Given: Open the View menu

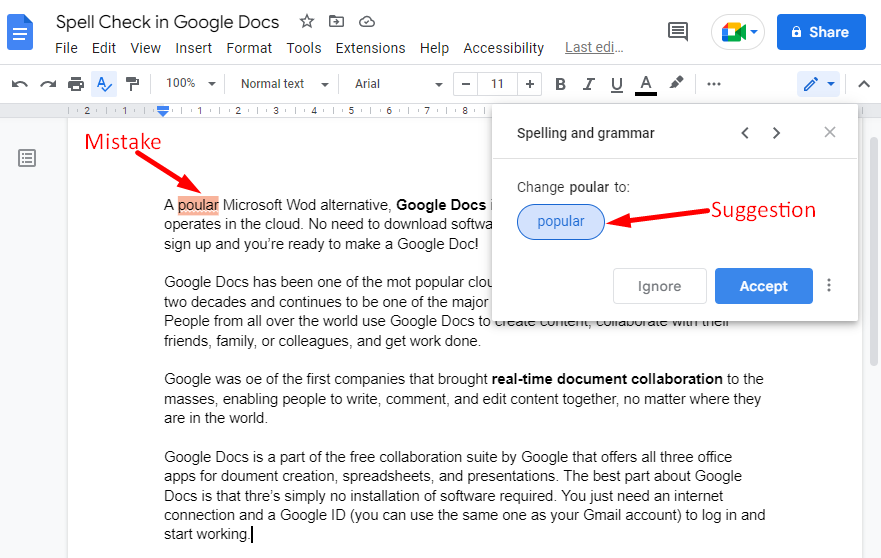Looking at the screenshot, I should (x=146, y=48).
